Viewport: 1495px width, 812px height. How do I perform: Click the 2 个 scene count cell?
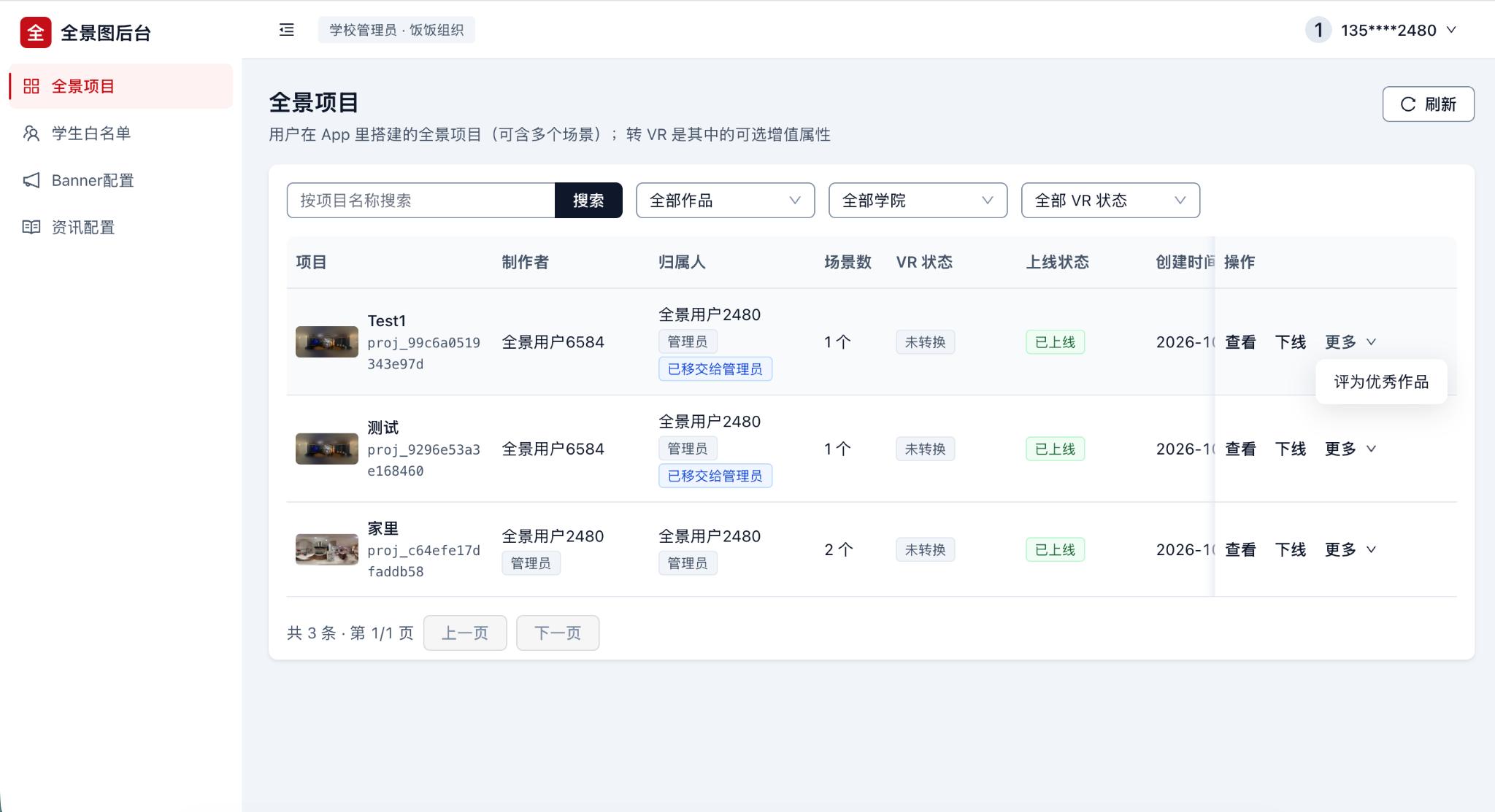coord(839,549)
